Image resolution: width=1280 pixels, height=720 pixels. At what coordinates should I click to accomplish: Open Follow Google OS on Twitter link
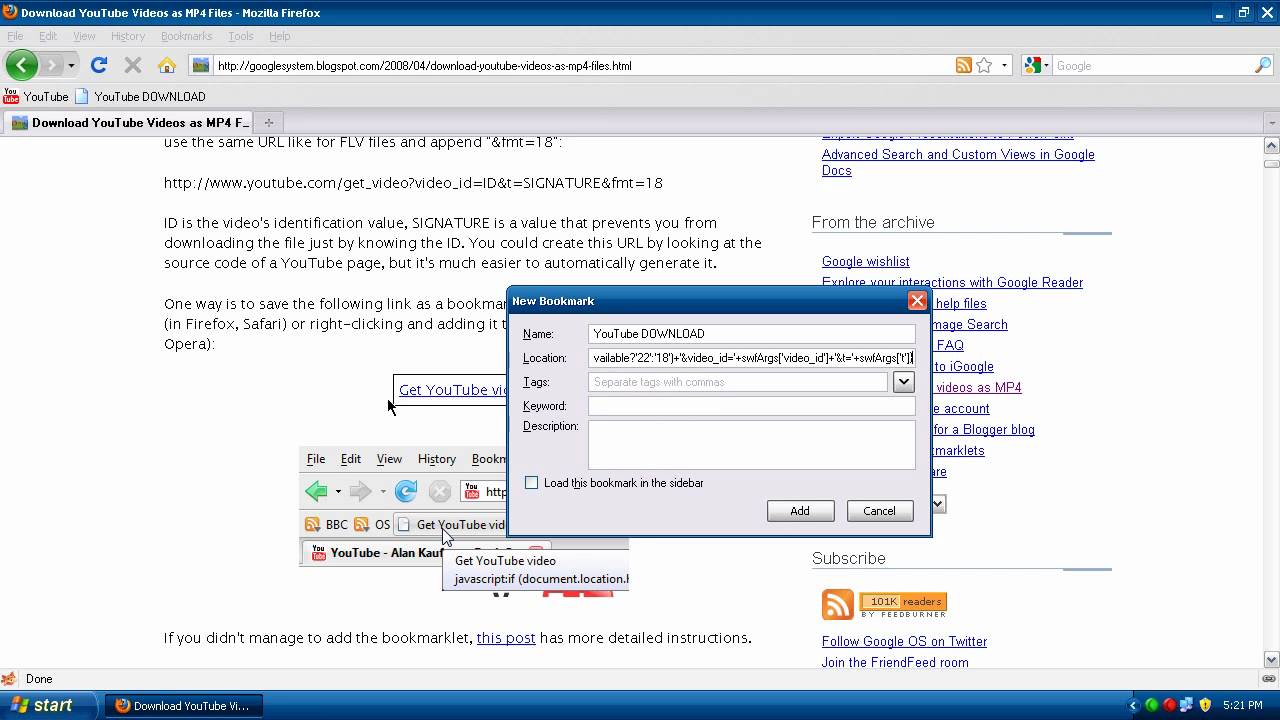[904, 641]
